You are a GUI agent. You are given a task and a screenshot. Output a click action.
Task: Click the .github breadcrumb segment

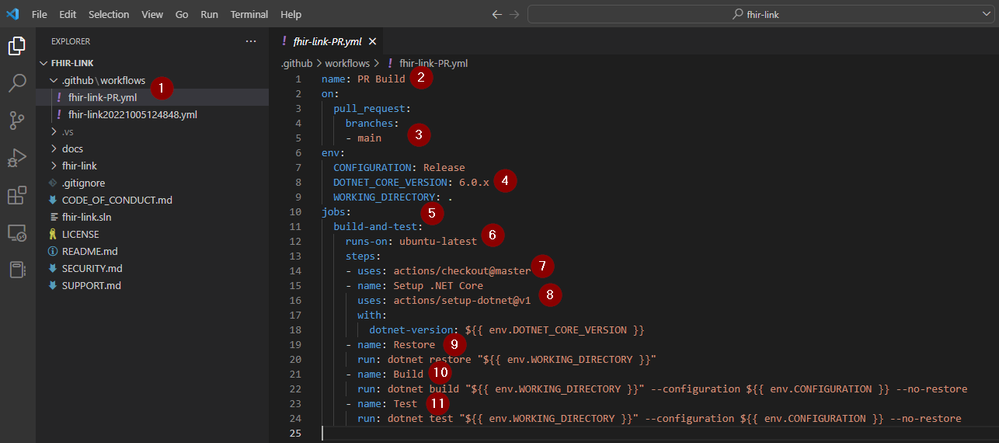tap(296, 63)
